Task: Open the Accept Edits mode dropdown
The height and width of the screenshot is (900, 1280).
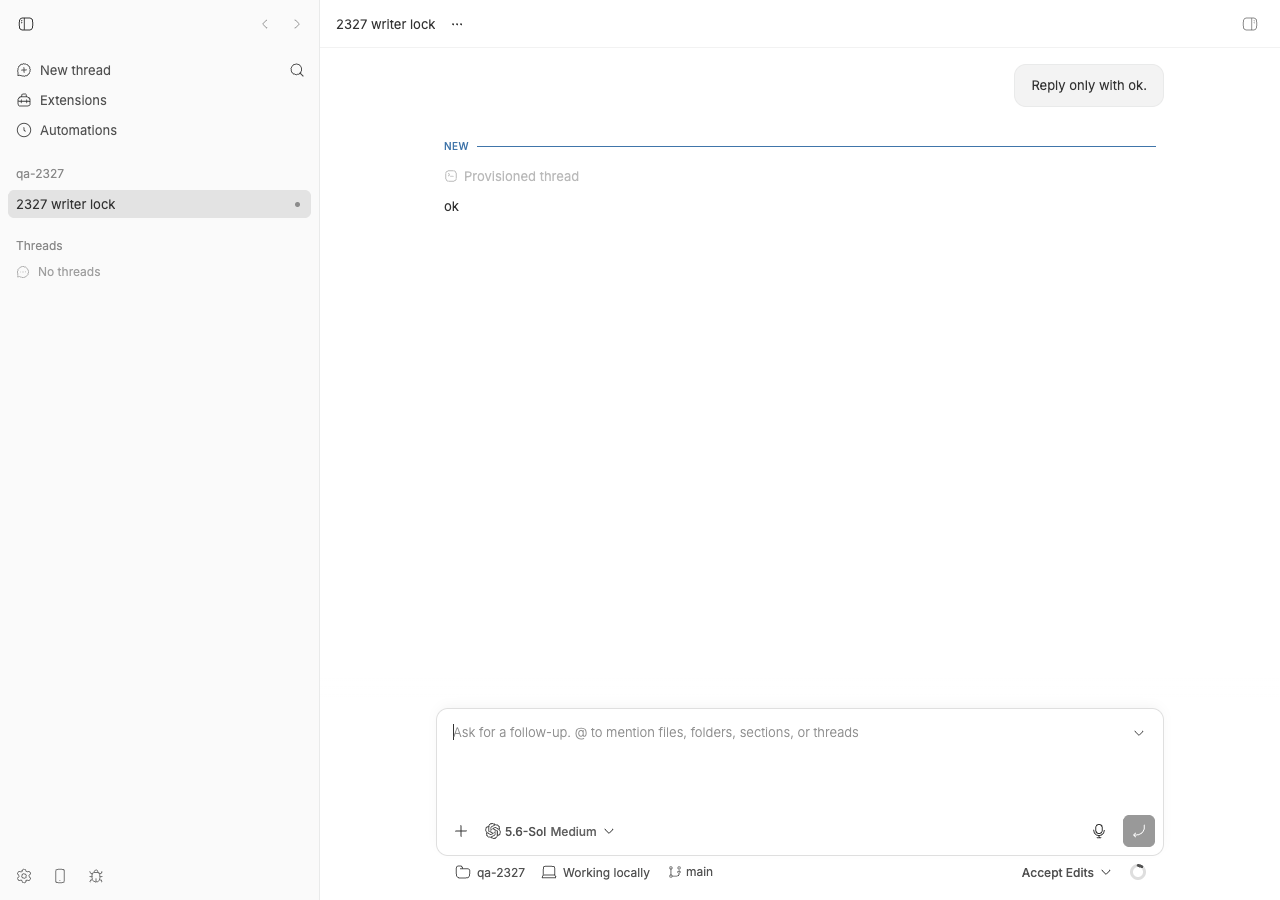Action: [1066, 872]
